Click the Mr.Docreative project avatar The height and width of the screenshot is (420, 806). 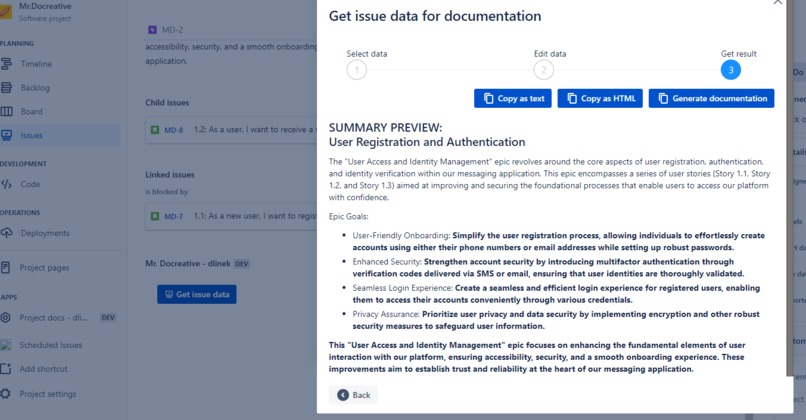pos(6,11)
